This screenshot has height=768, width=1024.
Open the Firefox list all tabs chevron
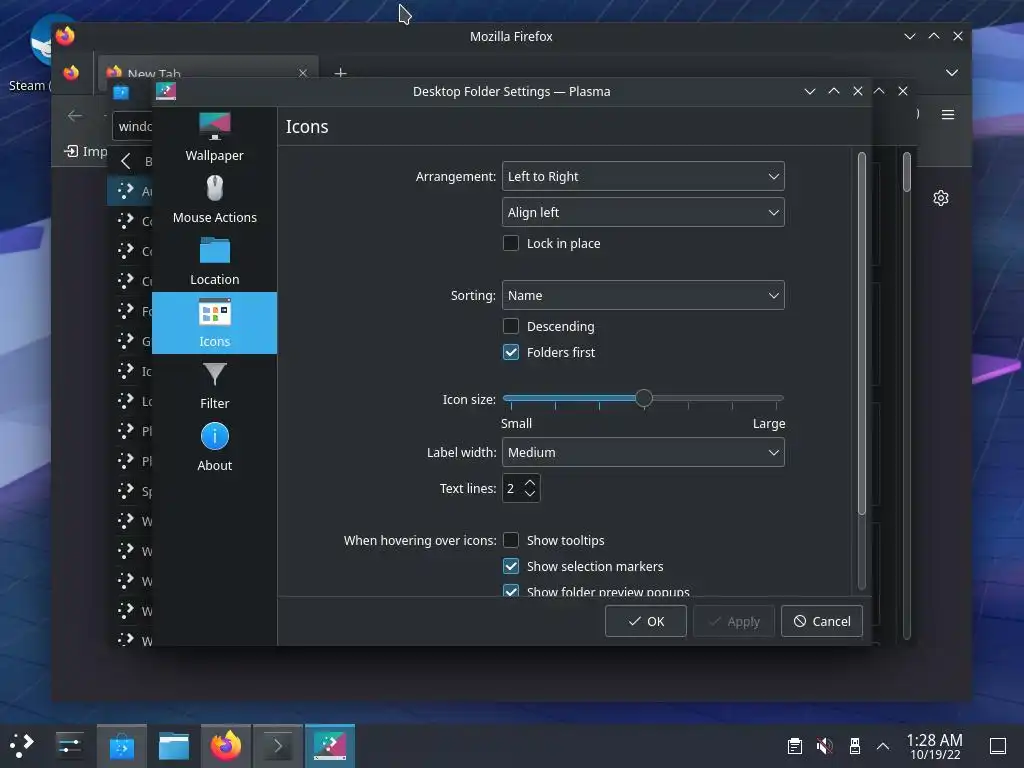coord(952,72)
